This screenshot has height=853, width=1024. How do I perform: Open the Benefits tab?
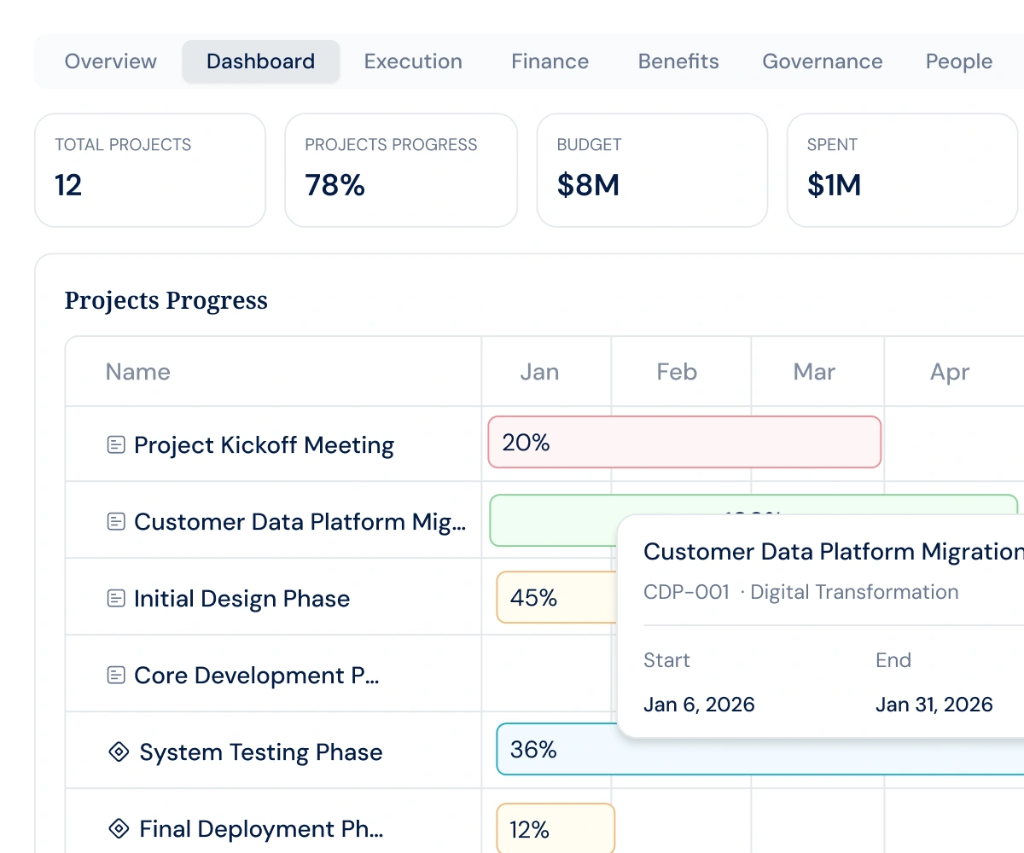[679, 61]
